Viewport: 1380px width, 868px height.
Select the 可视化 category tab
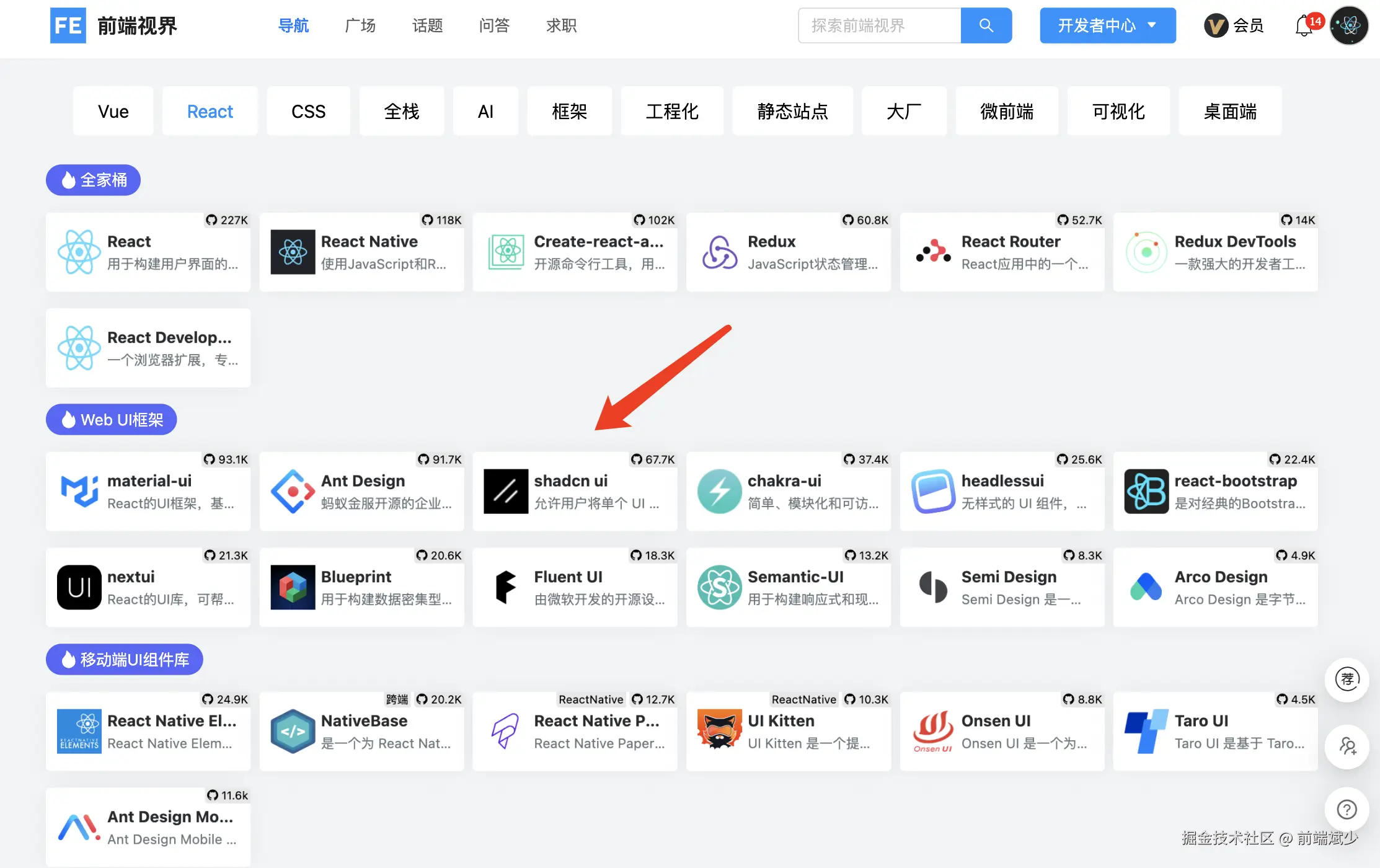(1118, 112)
